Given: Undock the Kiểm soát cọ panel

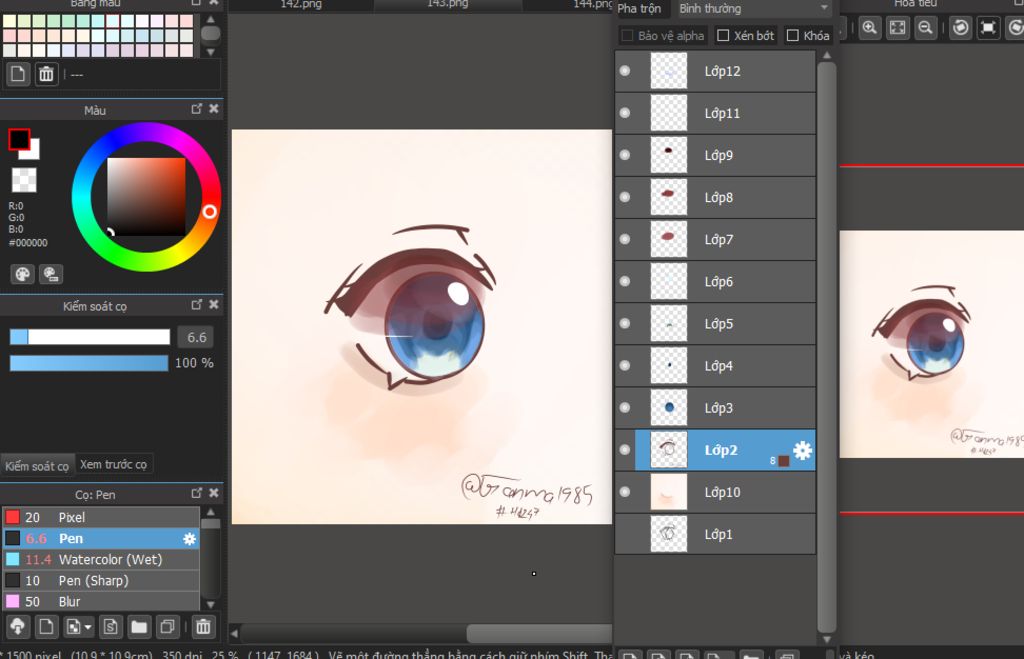Looking at the screenshot, I should point(197,305).
